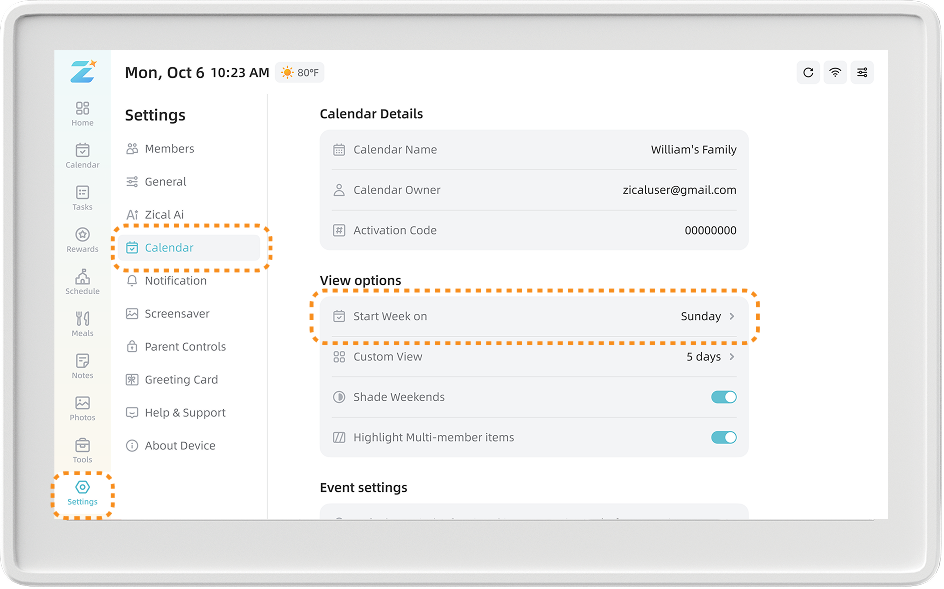
Task: Click the Event settings heading
Action: coord(364,488)
